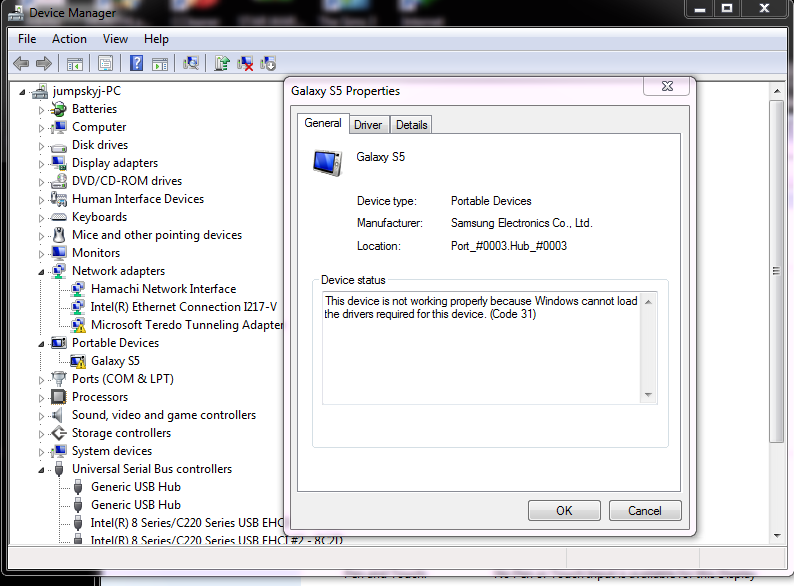Image resolution: width=794 pixels, height=586 pixels.
Task: Click the Galaxy S5 device image in Properties
Action: (328, 163)
